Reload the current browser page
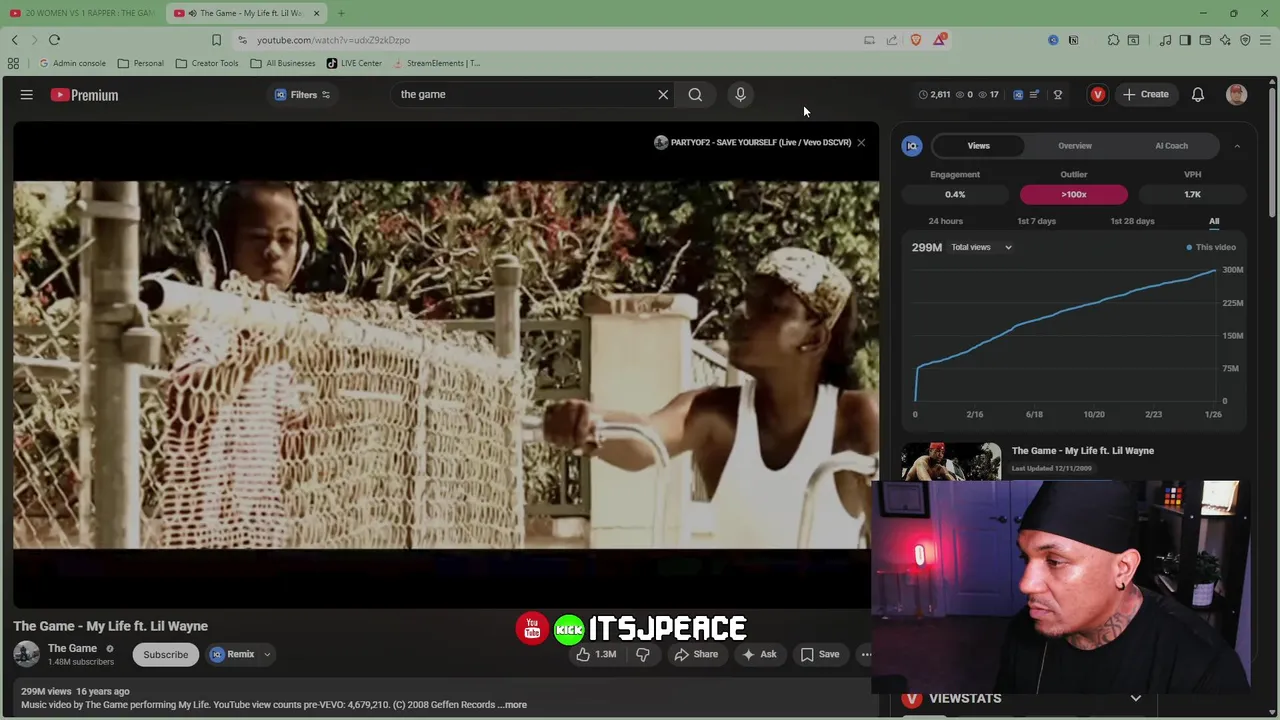1280x720 pixels. tap(54, 40)
